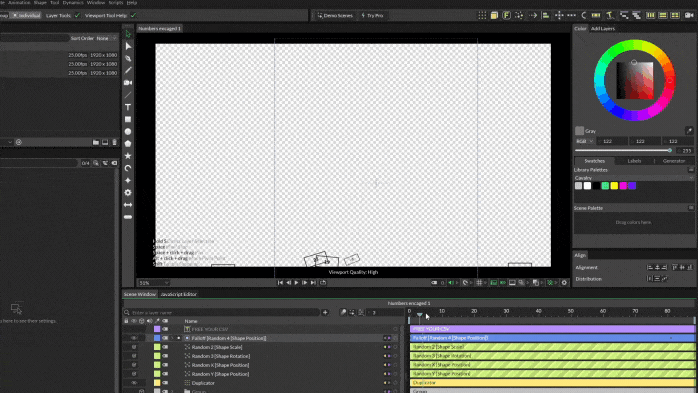698x393 pixels.
Task: Click the add layer plus icon
Action: 325,312
